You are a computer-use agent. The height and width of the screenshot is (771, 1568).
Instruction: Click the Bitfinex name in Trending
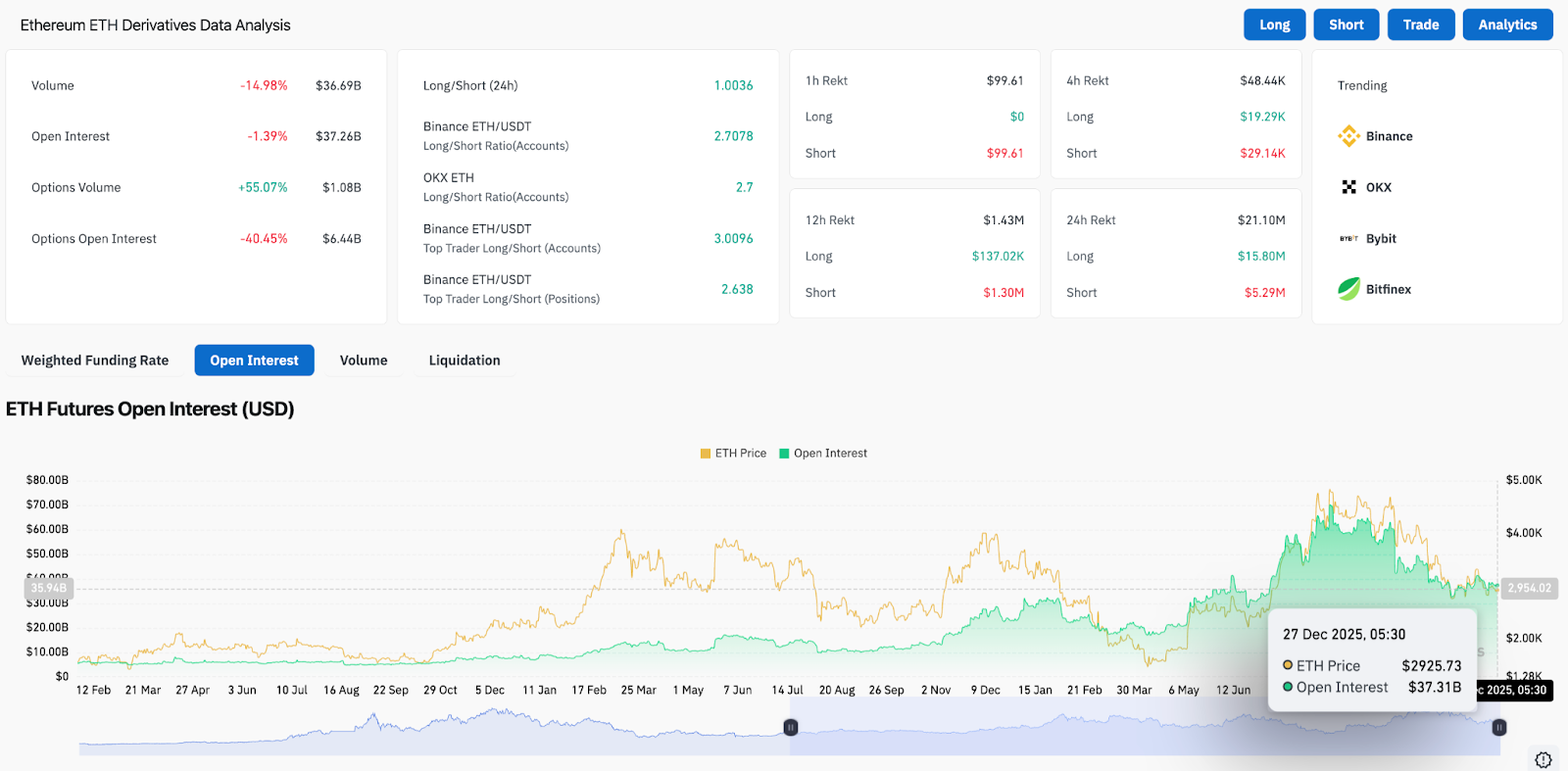(1389, 289)
